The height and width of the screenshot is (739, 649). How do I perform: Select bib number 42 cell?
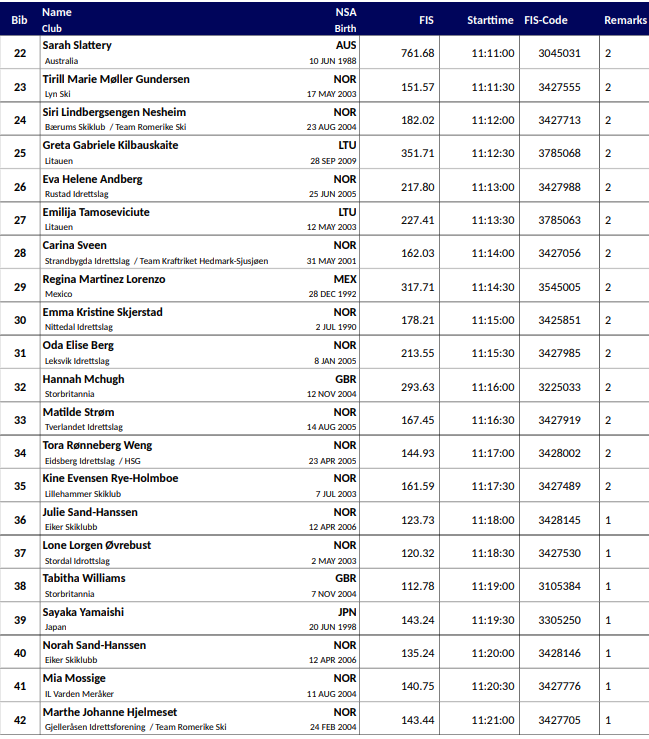[20, 719]
